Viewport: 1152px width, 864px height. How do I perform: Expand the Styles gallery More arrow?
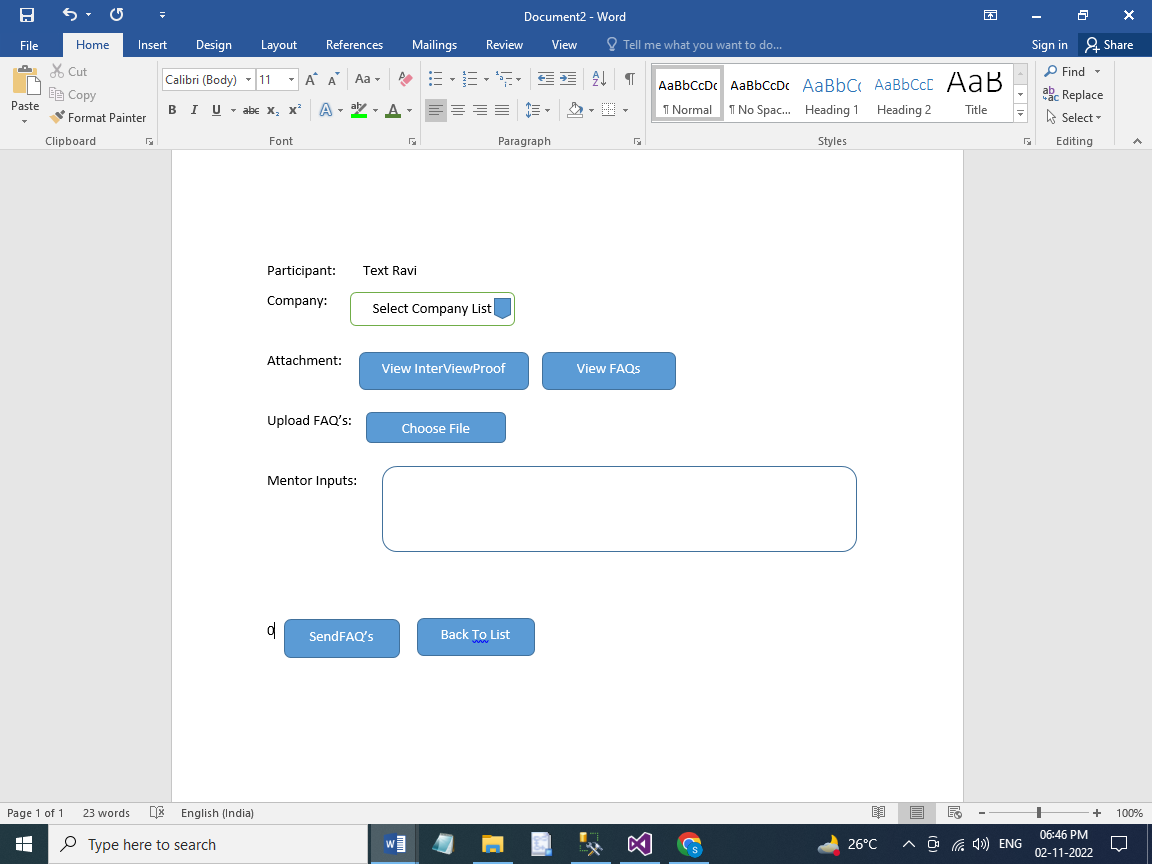tap(1020, 114)
